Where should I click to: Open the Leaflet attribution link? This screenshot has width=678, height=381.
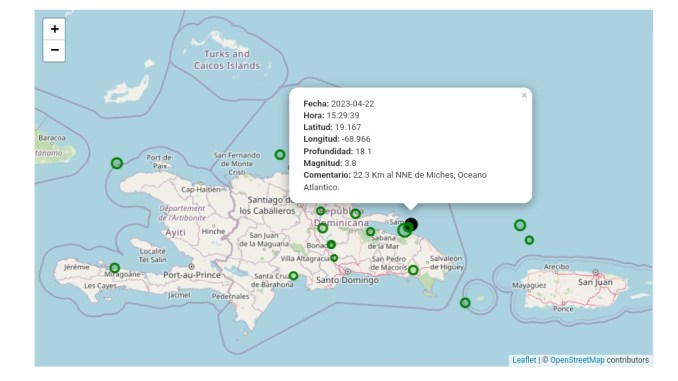(524, 360)
